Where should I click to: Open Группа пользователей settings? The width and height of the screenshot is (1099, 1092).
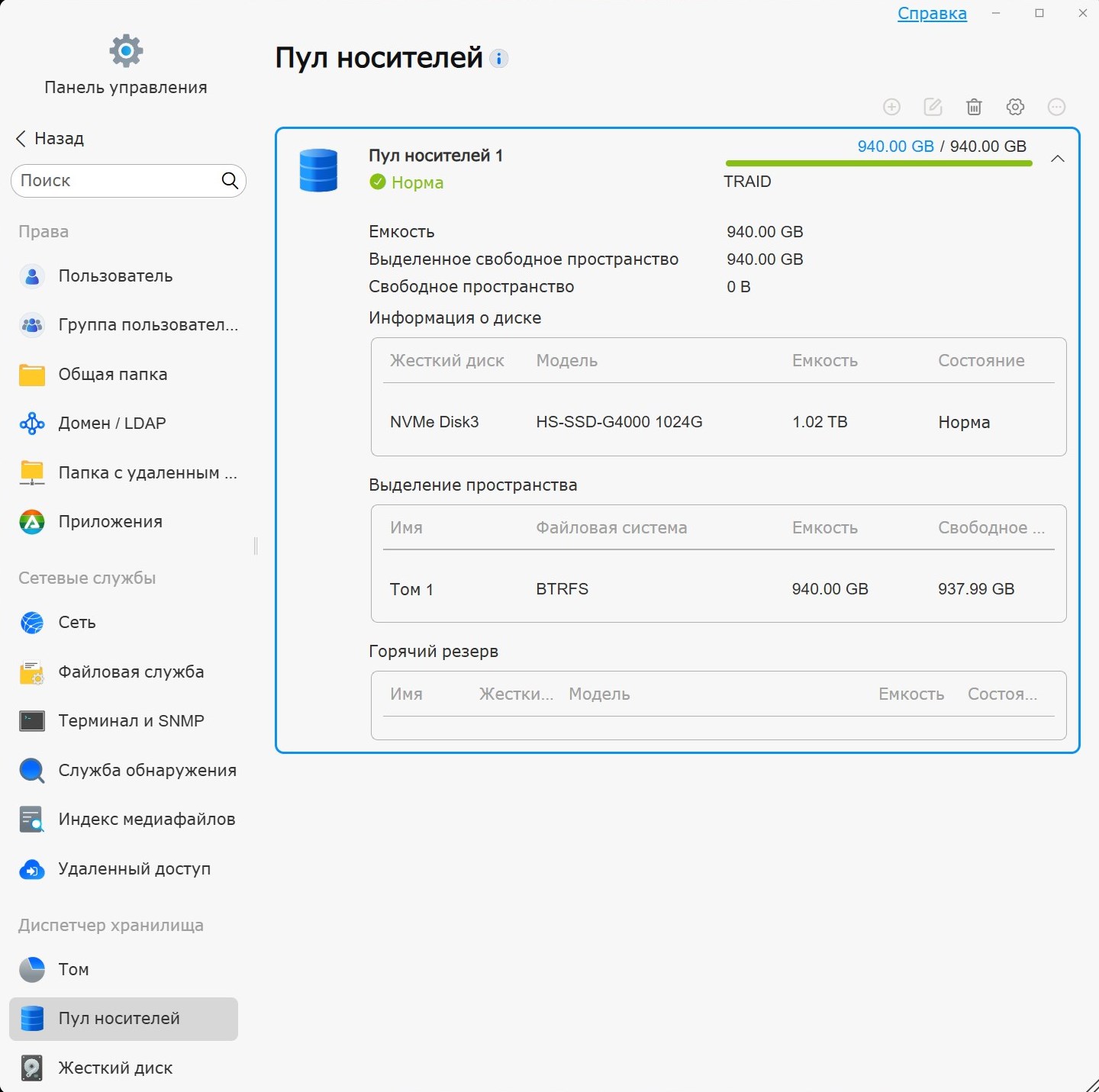coord(128,325)
